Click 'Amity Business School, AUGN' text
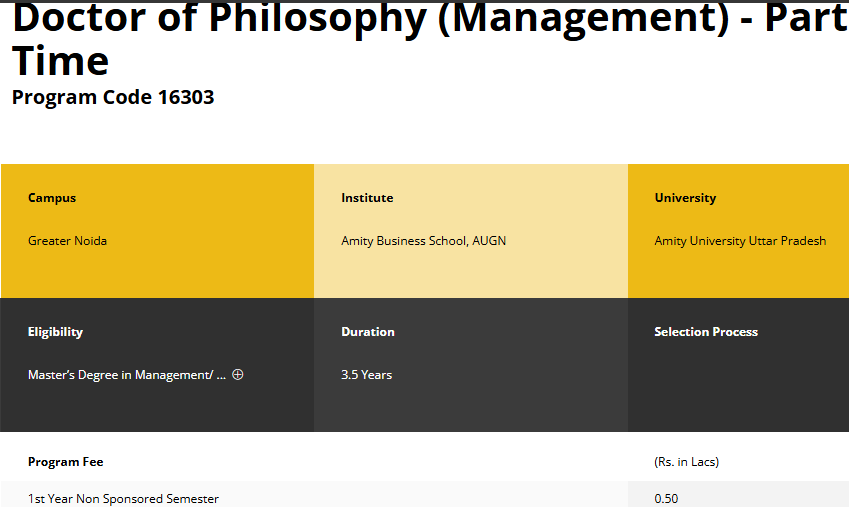The height and width of the screenshot is (507, 849). click(x=423, y=240)
